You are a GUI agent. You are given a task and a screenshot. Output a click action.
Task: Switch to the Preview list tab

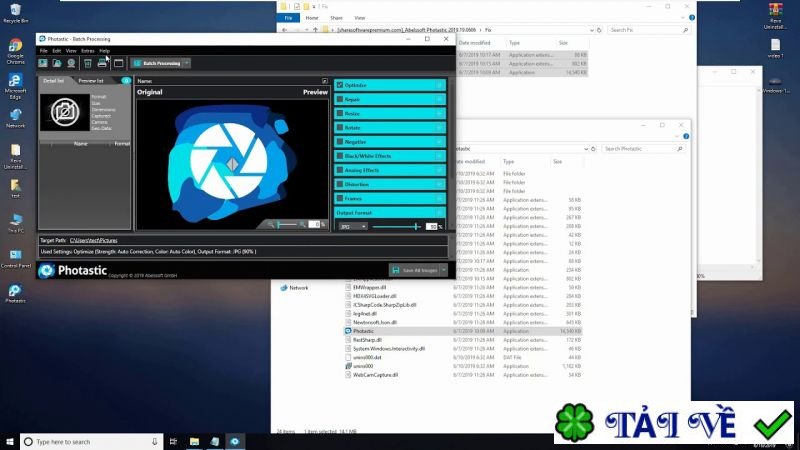pos(91,81)
